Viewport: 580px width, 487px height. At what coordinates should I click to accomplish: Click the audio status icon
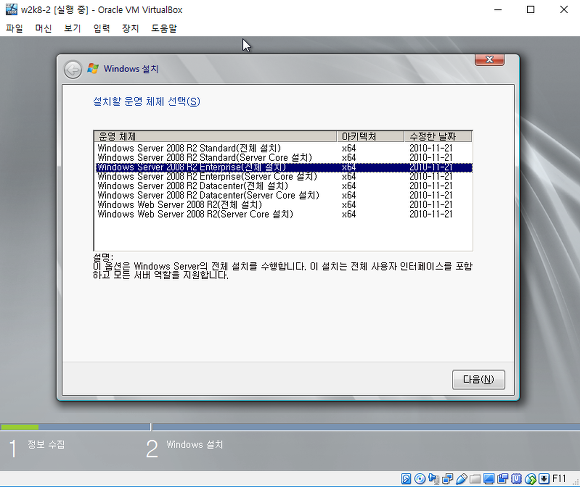(434, 479)
